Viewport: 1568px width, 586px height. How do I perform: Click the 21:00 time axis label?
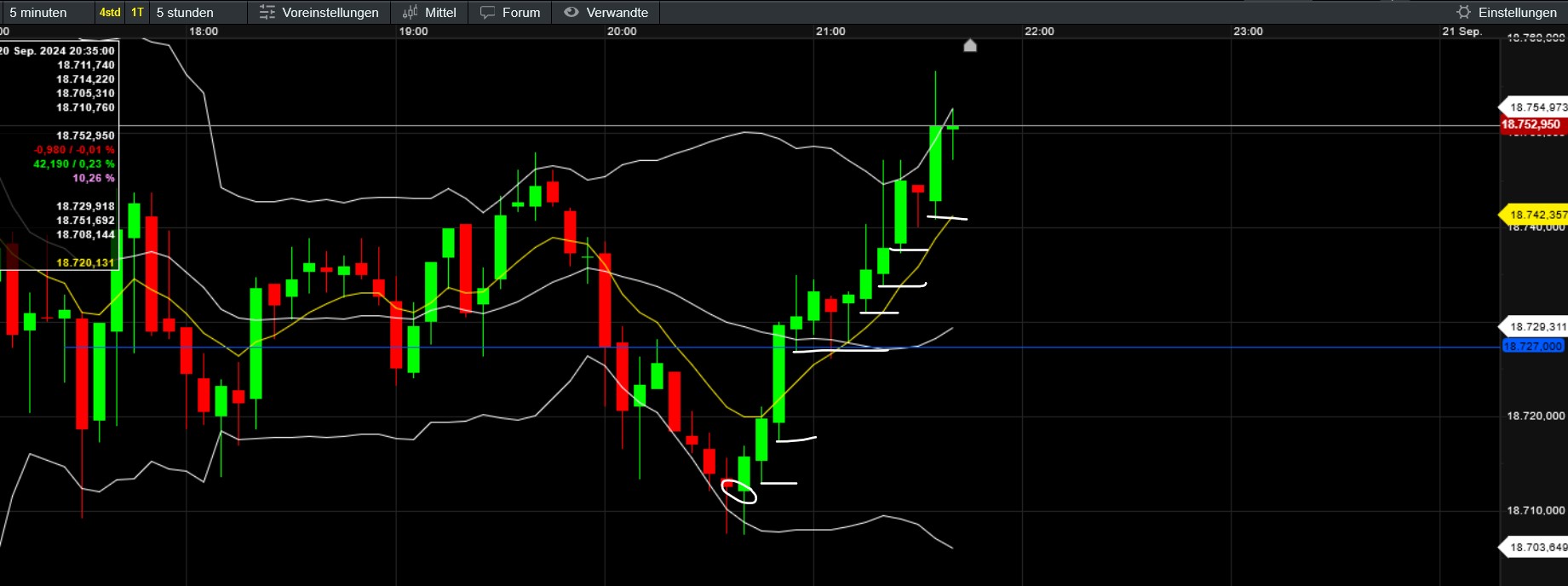[x=830, y=32]
